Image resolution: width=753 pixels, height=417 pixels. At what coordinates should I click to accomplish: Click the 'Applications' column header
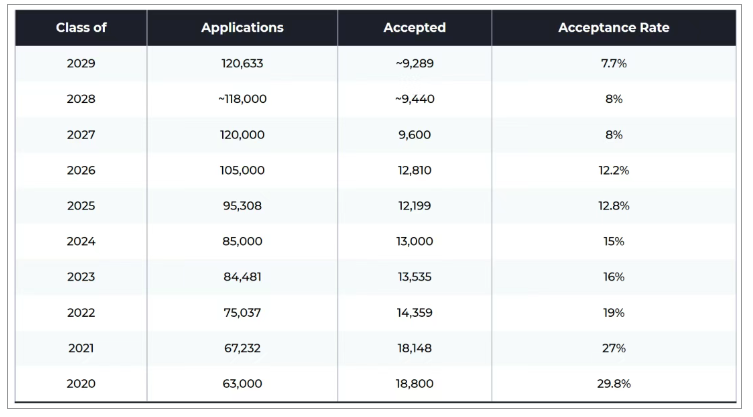(242, 28)
